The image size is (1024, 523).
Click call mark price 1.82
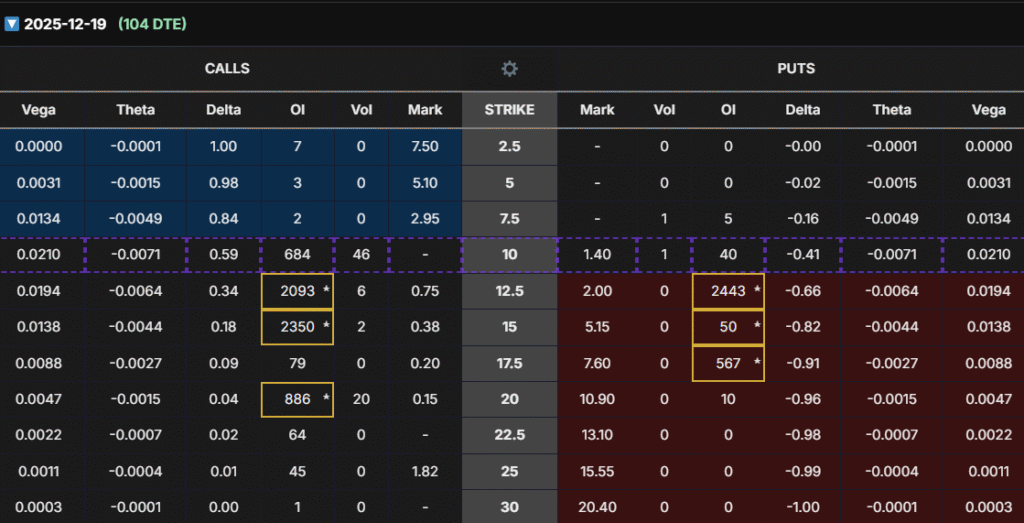click(425, 471)
